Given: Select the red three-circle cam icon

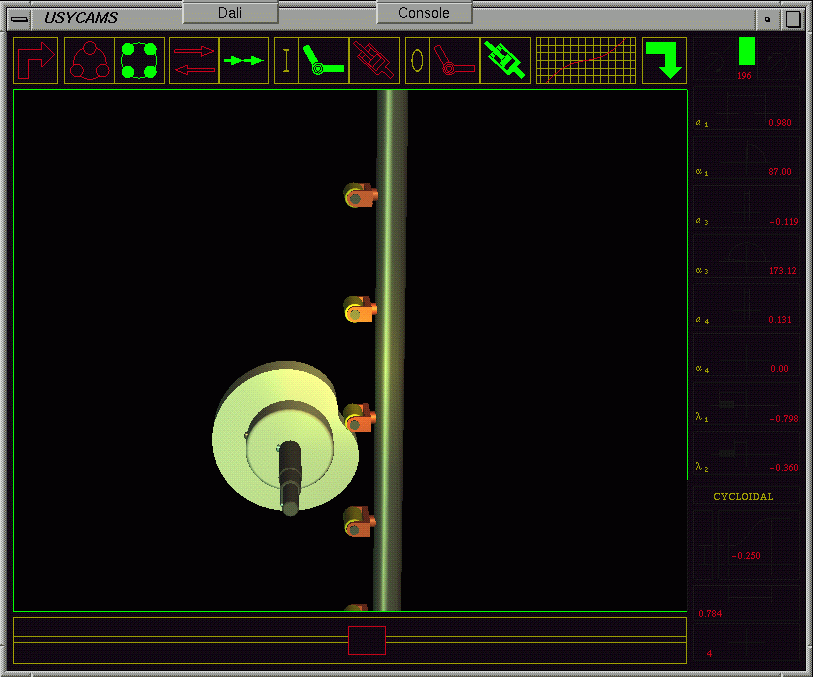Looking at the screenshot, I should [89, 61].
